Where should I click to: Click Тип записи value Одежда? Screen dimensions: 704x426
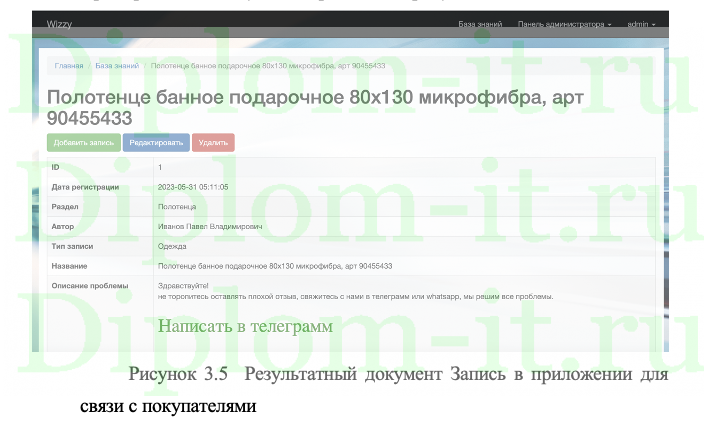[172, 246]
